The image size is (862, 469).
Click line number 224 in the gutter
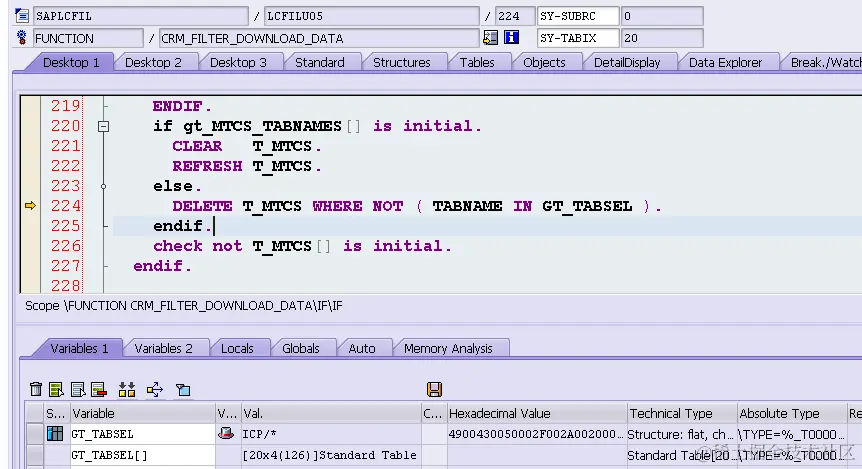[x=65, y=206]
